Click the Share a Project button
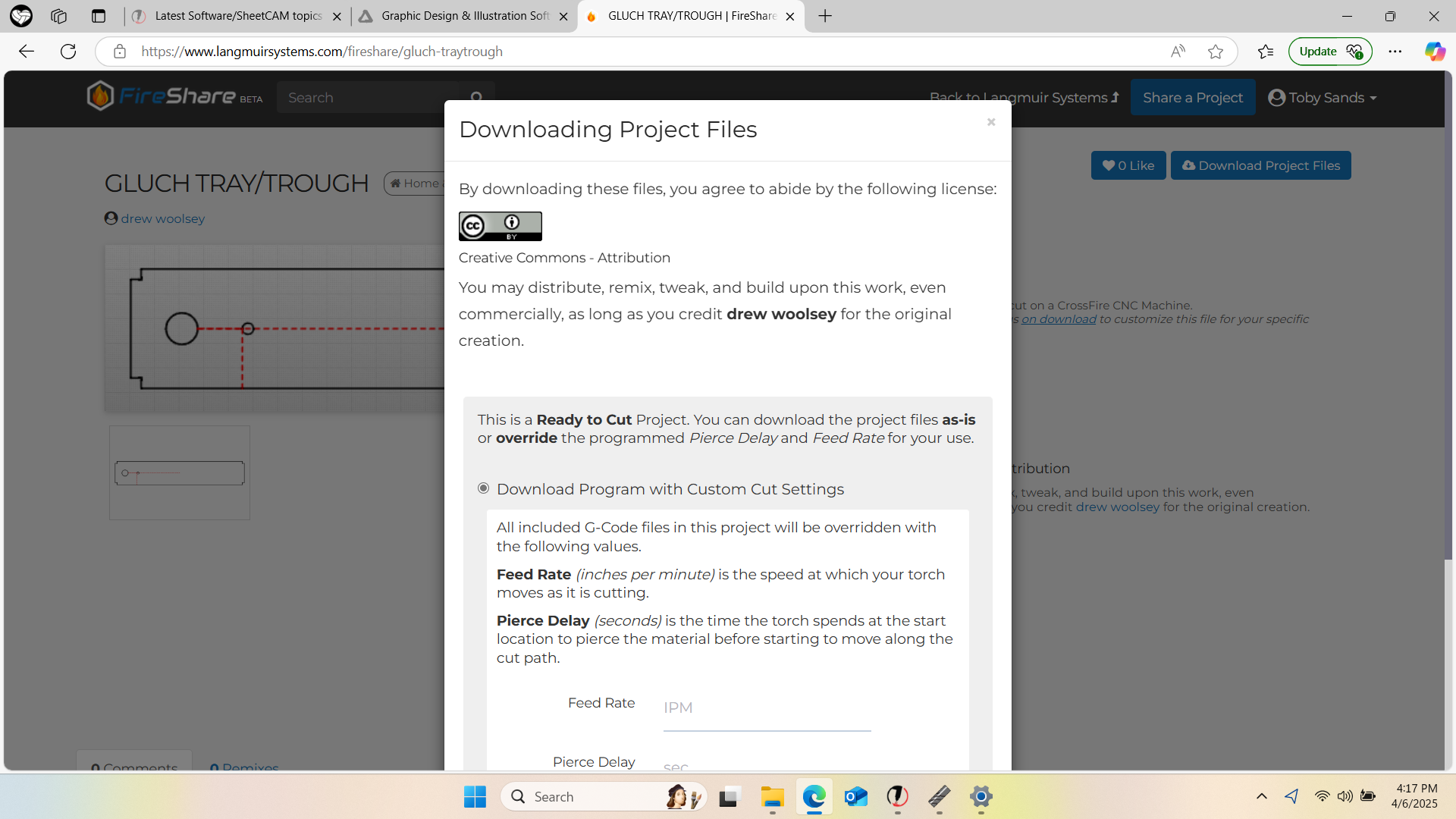This screenshot has width=1456, height=819. (x=1192, y=98)
